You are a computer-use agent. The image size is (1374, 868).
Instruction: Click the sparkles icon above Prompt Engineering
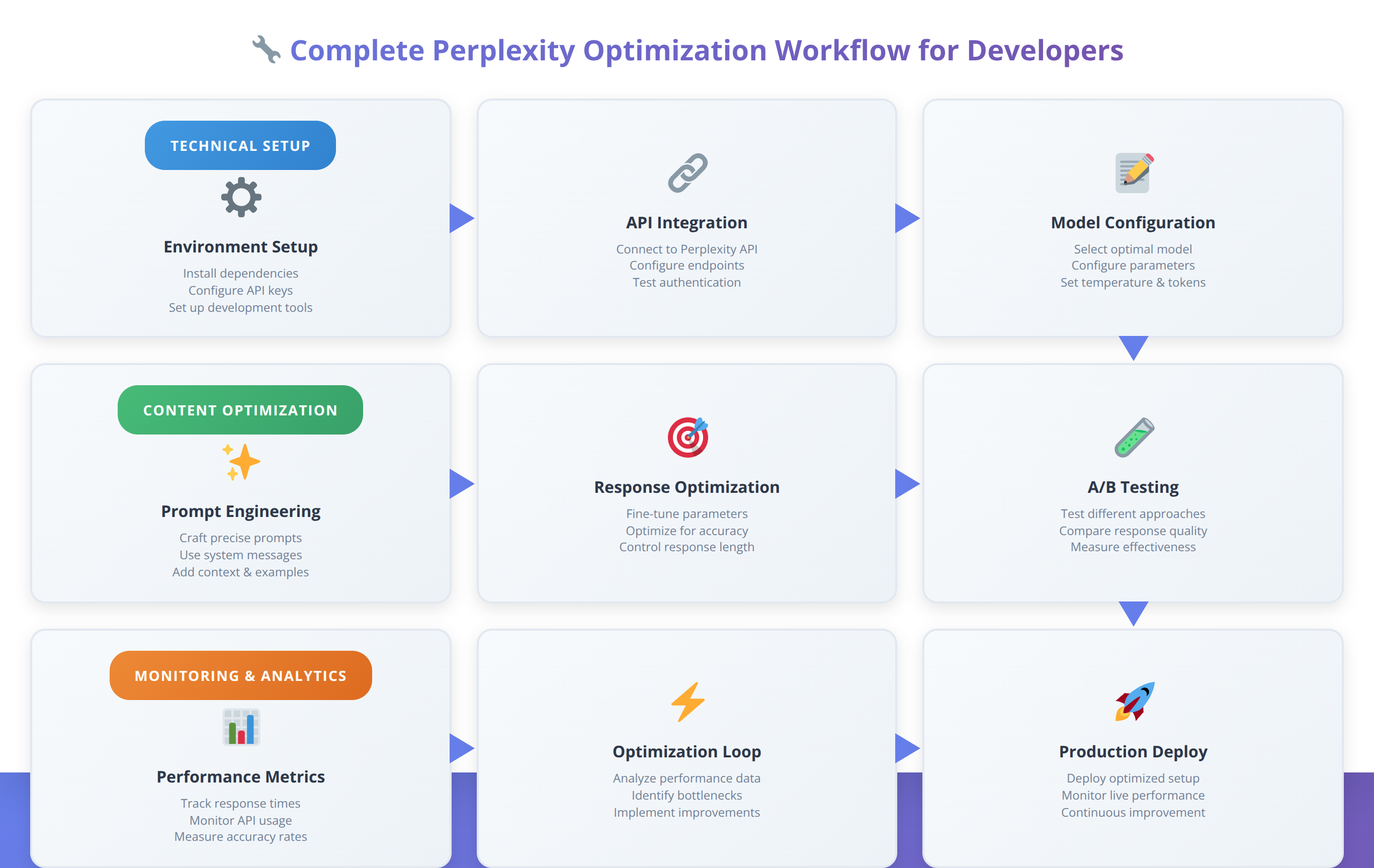click(241, 462)
